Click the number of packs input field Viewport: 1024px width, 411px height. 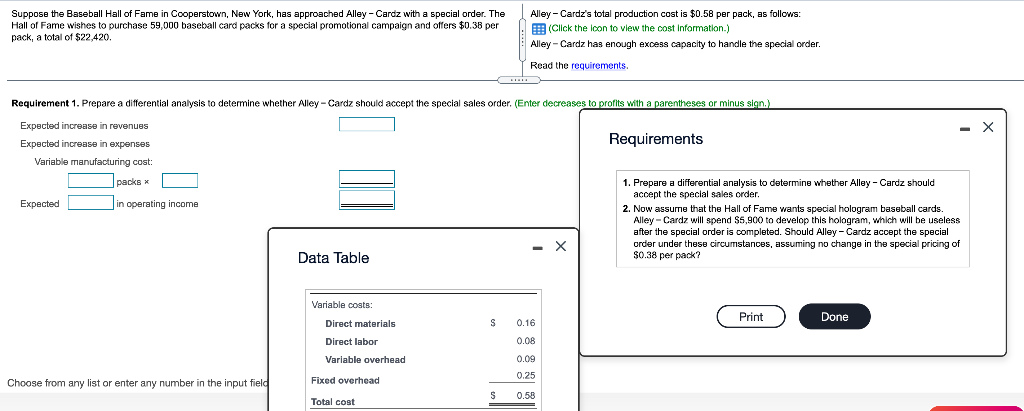coord(91,180)
